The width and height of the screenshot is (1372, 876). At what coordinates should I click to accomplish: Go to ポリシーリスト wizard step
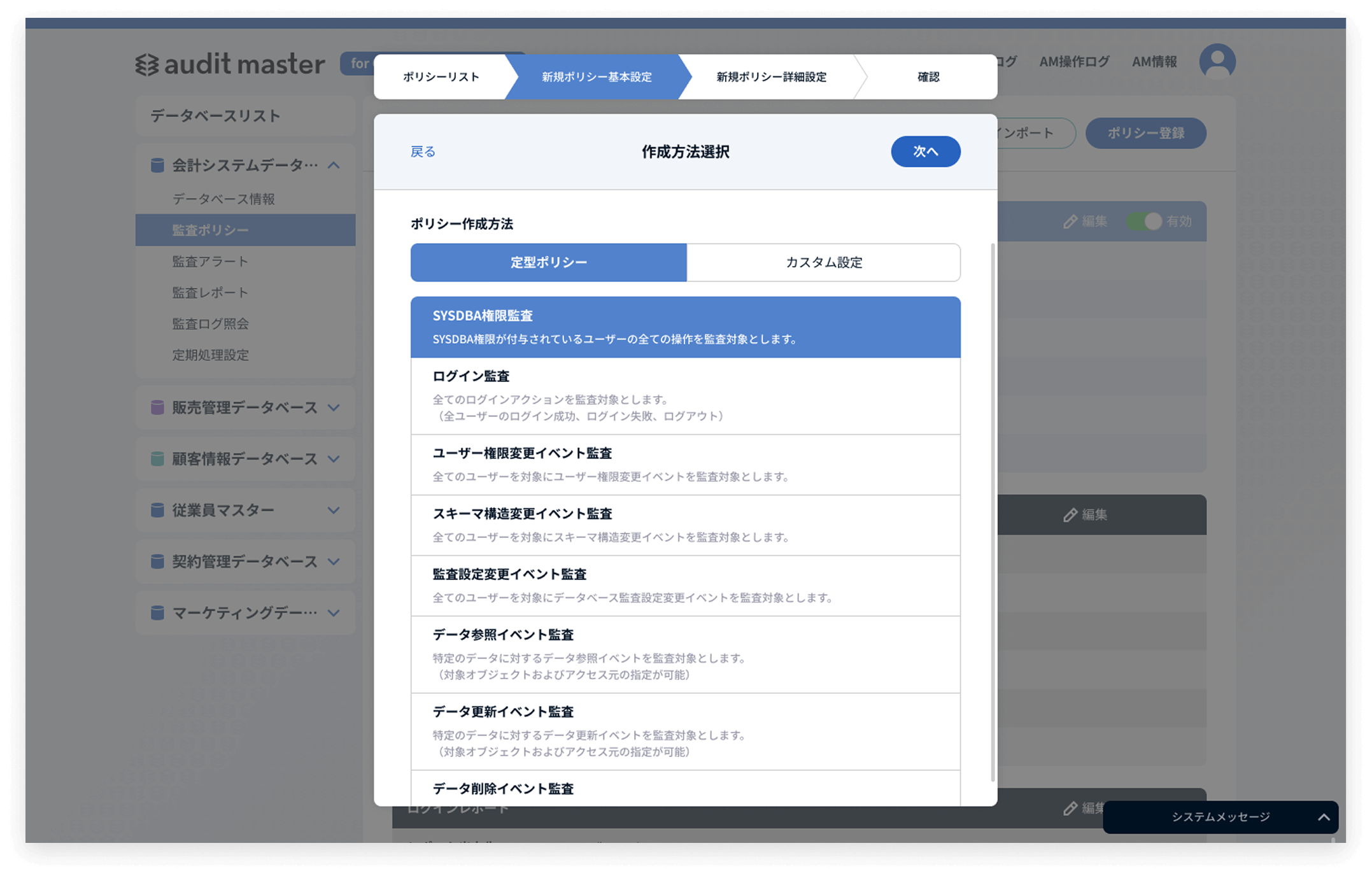[x=441, y=77]
